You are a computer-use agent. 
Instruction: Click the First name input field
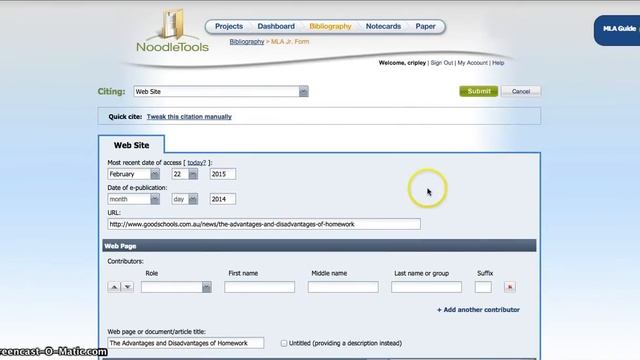click(x=259, y=287)
